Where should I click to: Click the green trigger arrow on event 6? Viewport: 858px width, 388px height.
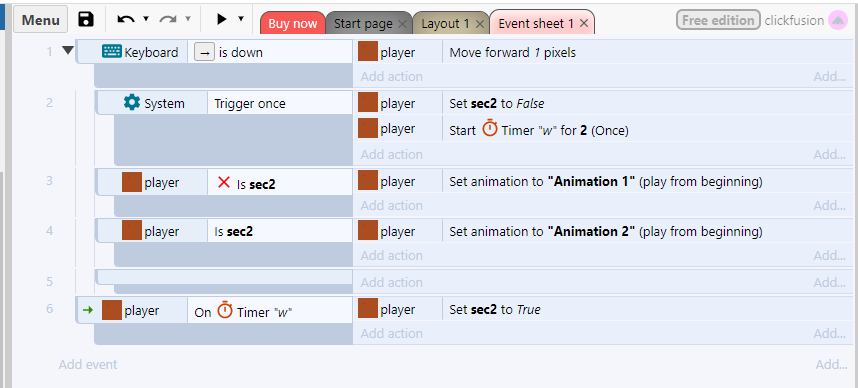88,310
